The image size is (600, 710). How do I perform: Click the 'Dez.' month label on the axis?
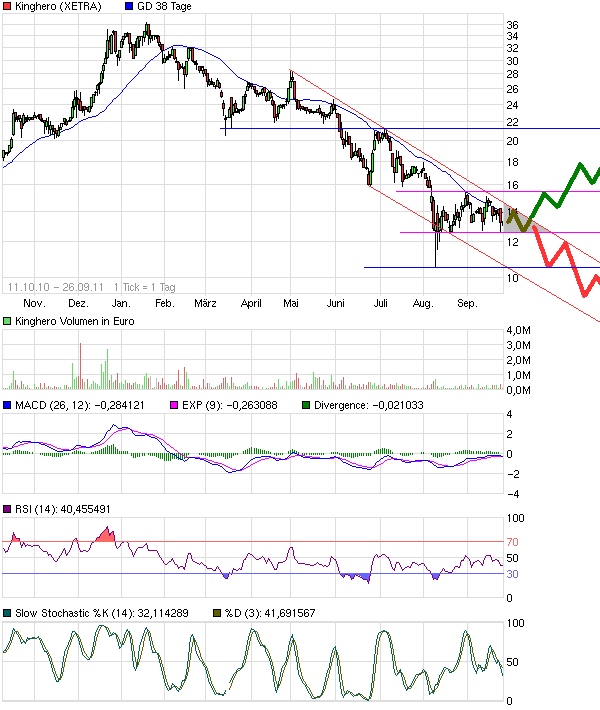(78, 303)
